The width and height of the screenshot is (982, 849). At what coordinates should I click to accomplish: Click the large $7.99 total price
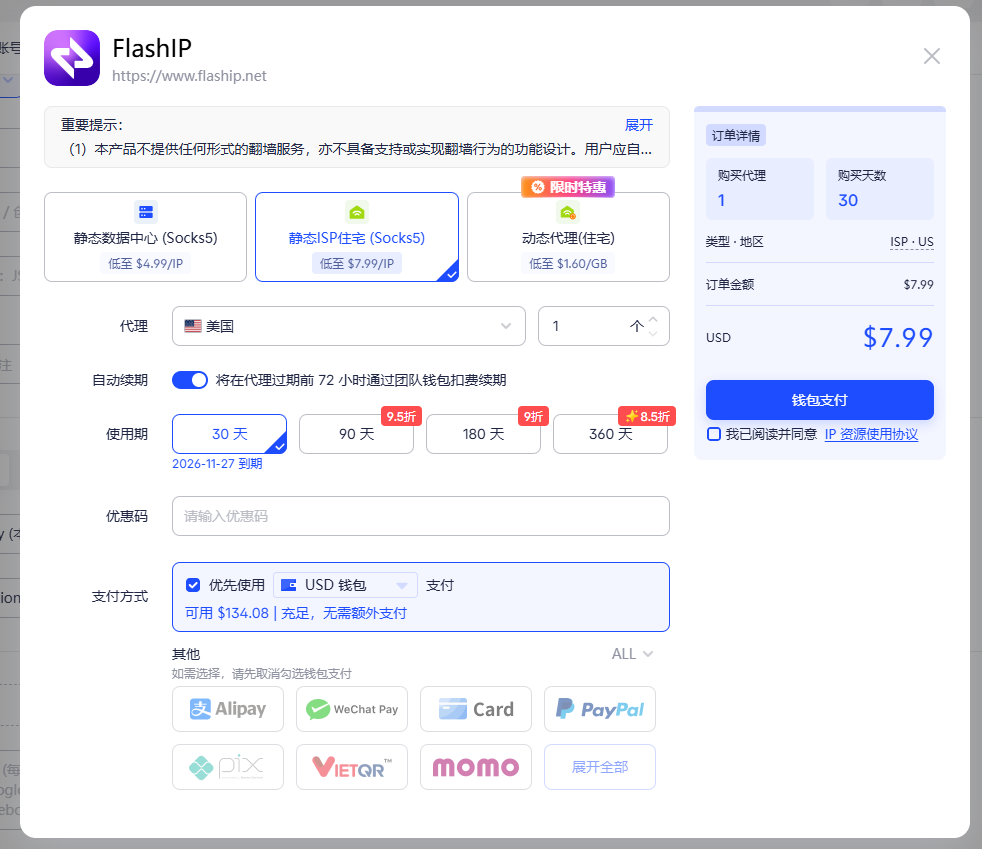tap(898, 337)
